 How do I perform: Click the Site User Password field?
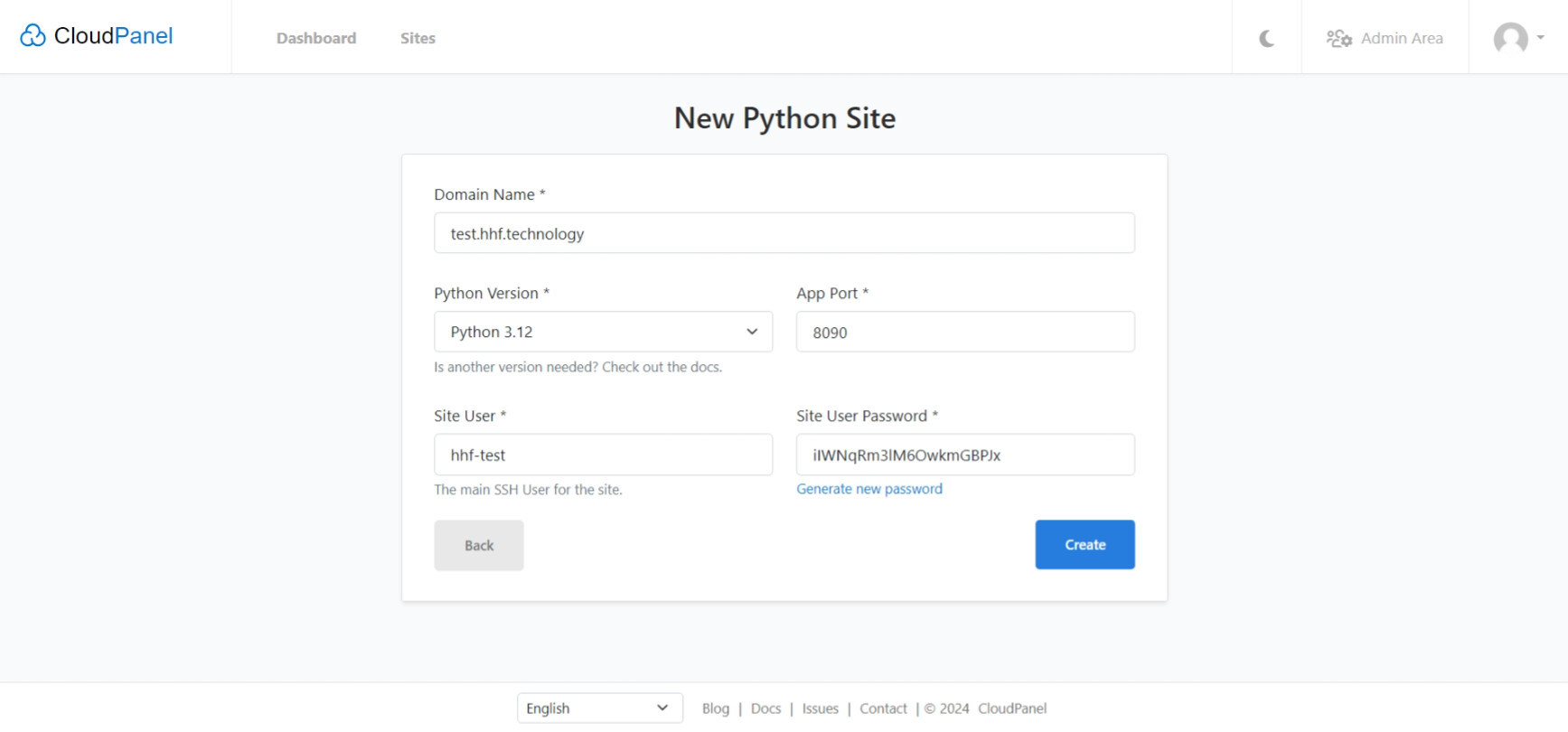[x=965, y=455]
